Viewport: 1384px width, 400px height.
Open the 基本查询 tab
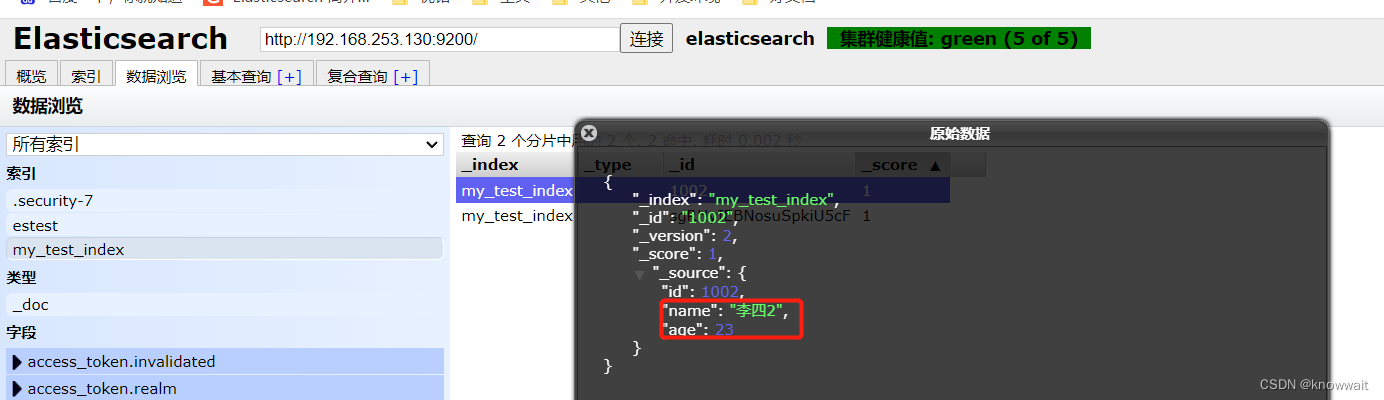click(x=241, y=76)
